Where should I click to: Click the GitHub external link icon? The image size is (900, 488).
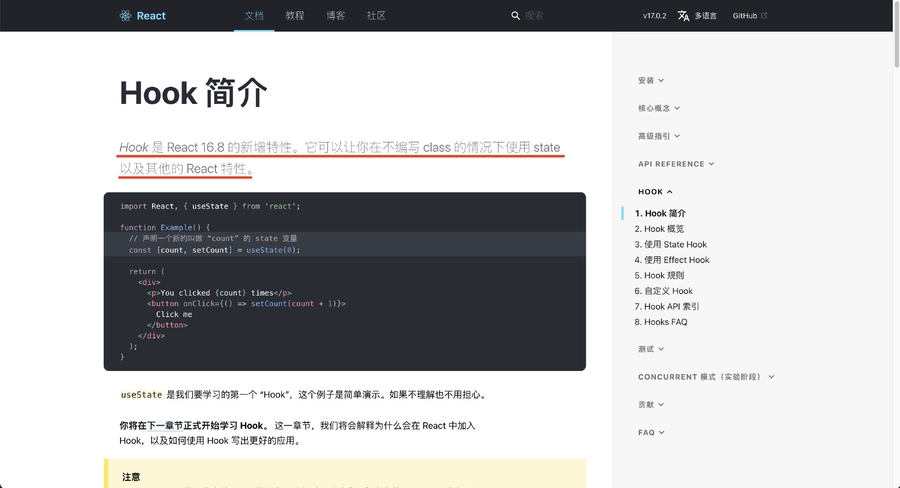(765, 16)
